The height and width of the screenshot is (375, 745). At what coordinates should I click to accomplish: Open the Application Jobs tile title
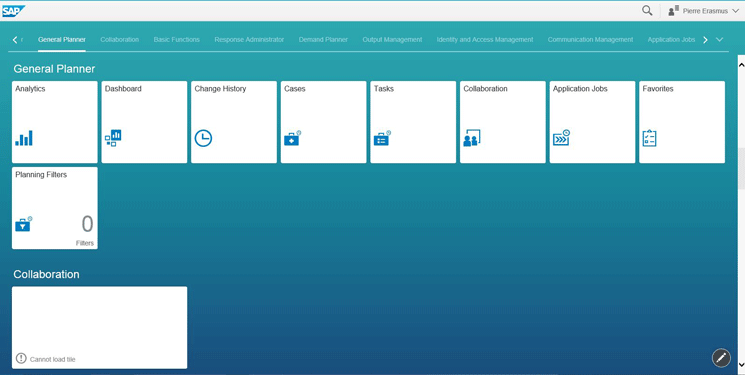pos(580,89)
